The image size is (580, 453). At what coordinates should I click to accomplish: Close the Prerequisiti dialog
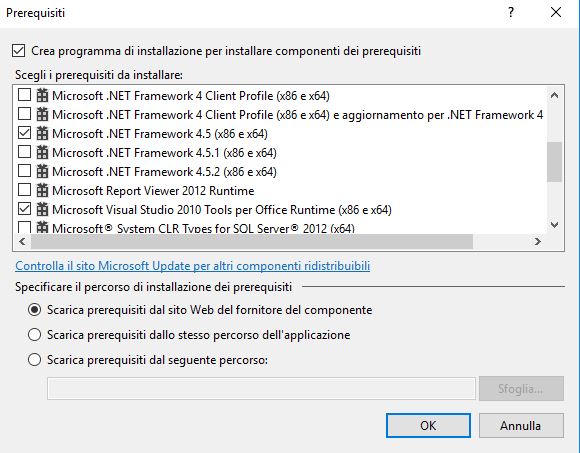coord(556,13)
